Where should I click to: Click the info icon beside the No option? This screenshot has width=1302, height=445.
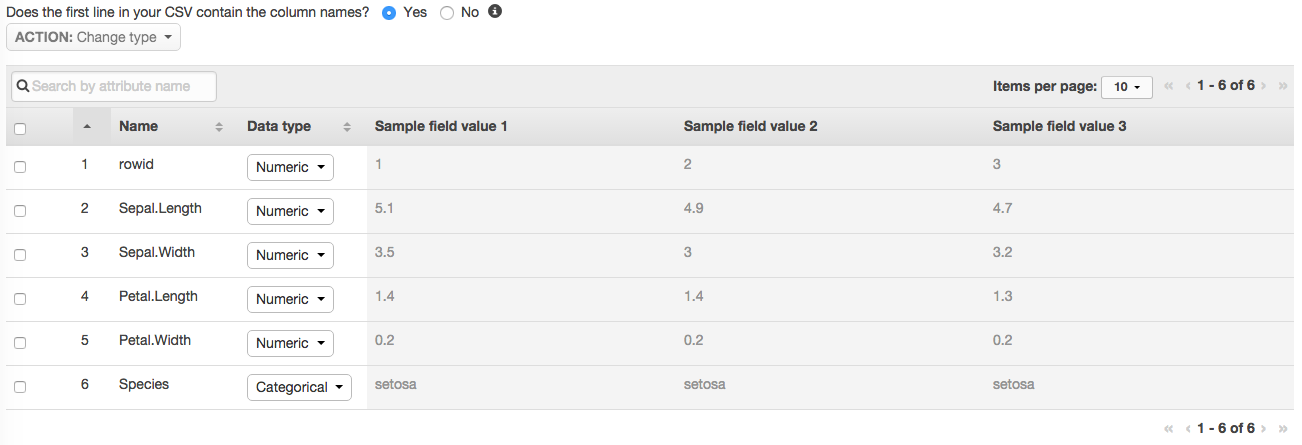[495, 12]
